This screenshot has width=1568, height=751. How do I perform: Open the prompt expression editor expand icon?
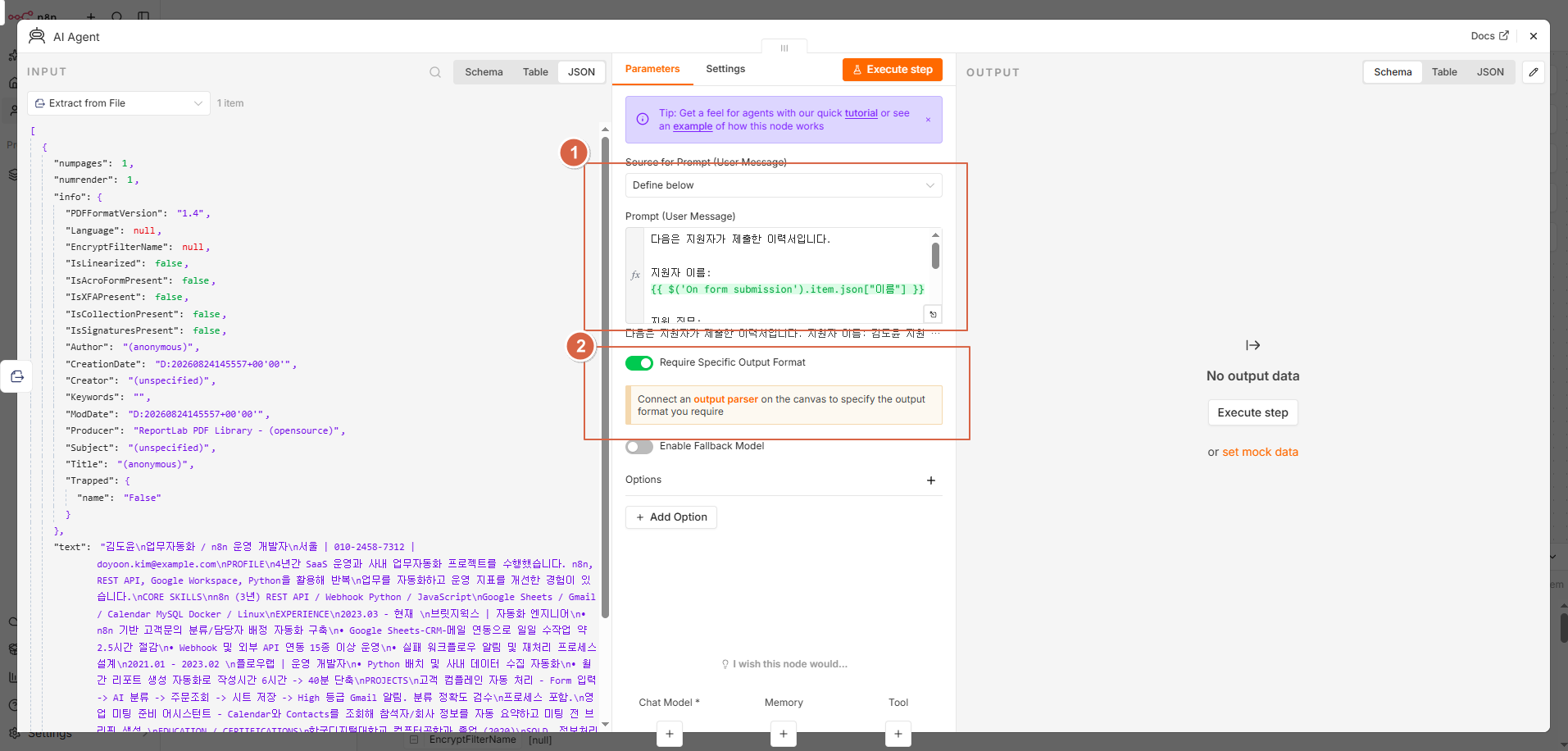(x=933, y=315)
